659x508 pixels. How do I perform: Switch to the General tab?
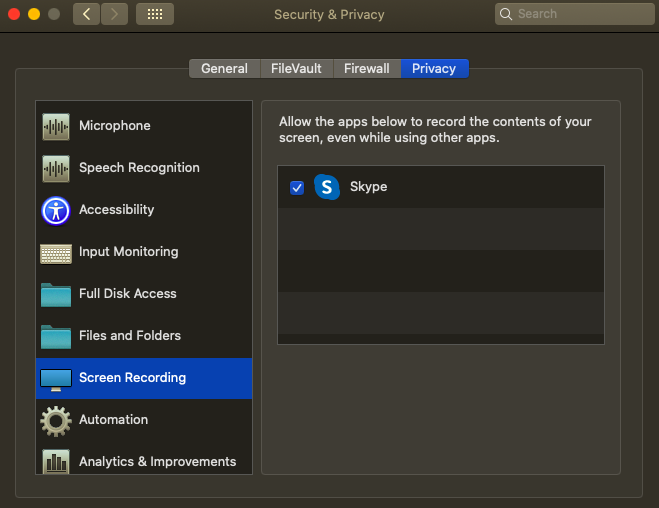[x=224, y=69]
